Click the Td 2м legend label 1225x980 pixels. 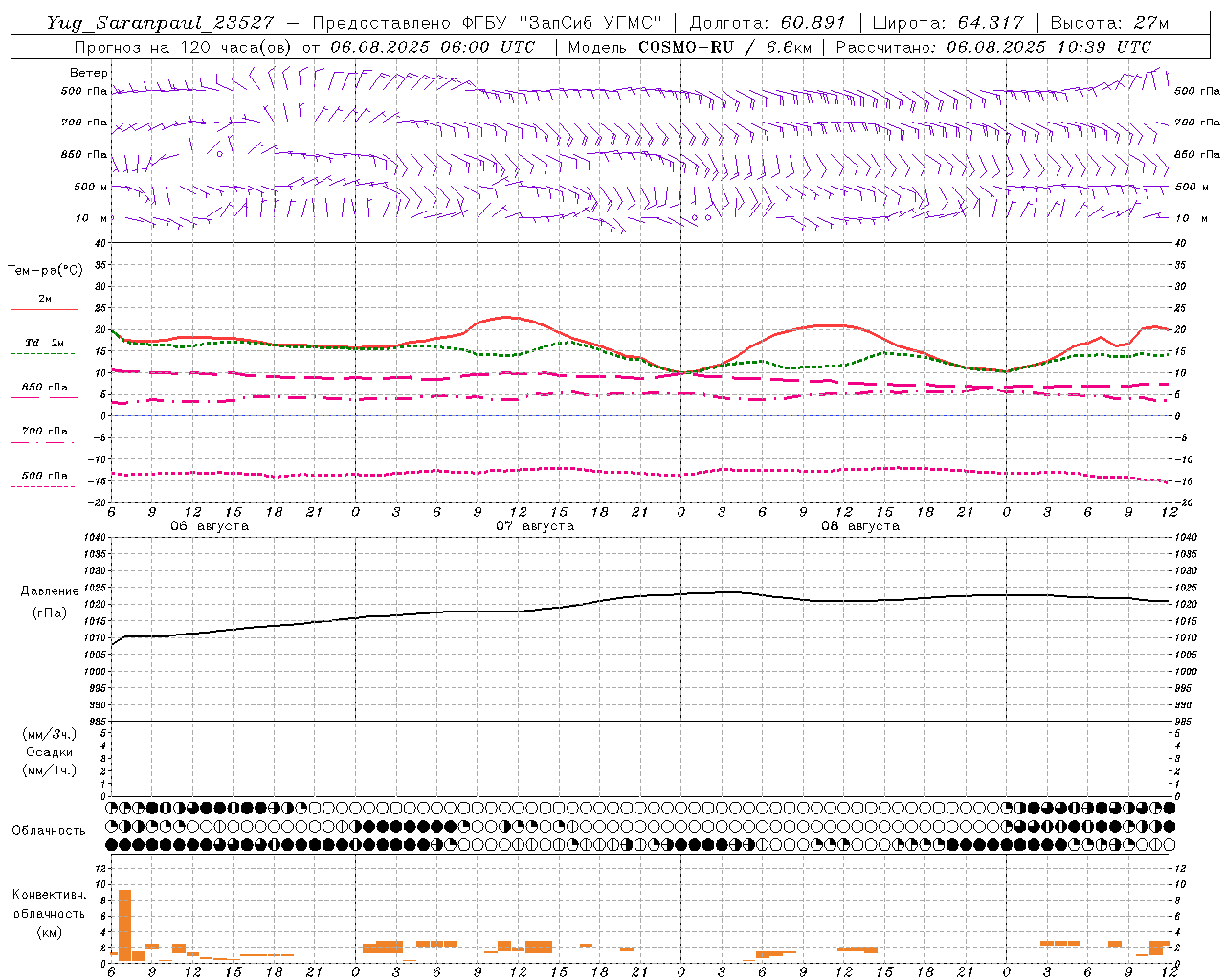[x=44, y=343]
